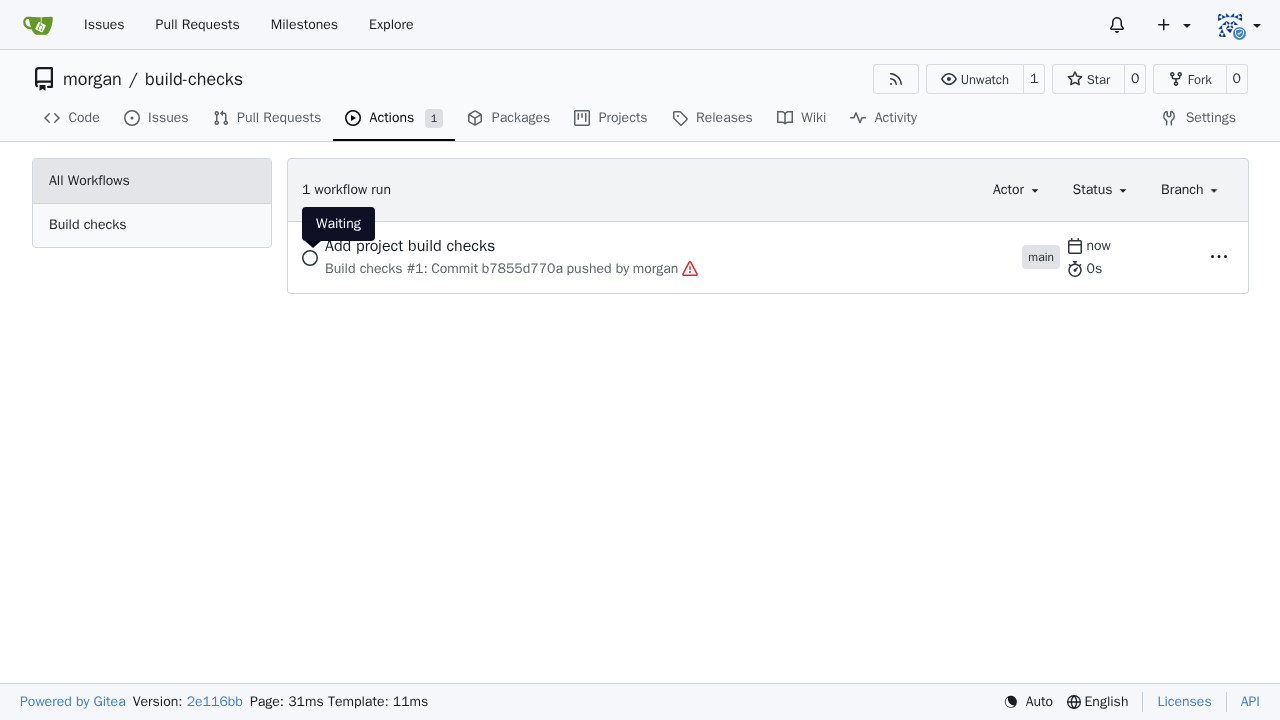Open stargazers count of 0
Viewport: 1280px width, 720px height.
[1135, 79]
